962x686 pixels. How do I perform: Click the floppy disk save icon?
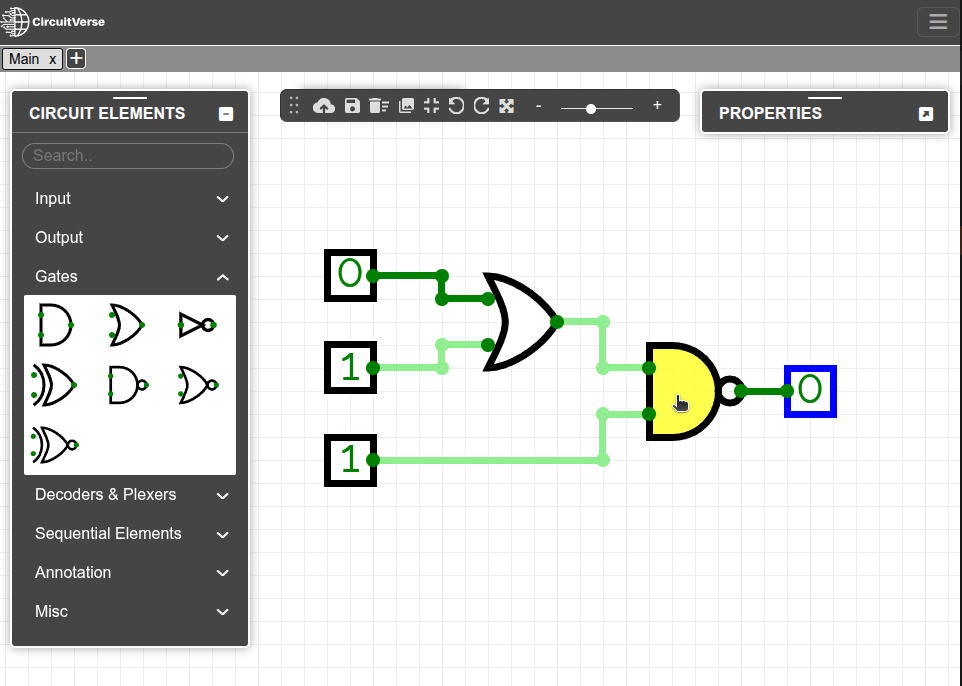[x=352, y=106]
